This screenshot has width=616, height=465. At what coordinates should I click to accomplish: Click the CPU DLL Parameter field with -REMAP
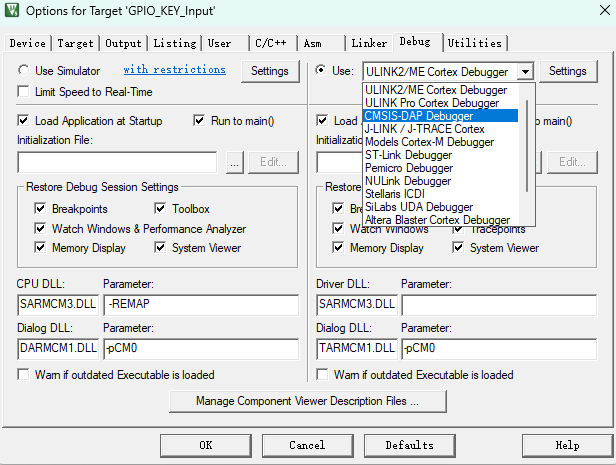[x=201, y=304]
